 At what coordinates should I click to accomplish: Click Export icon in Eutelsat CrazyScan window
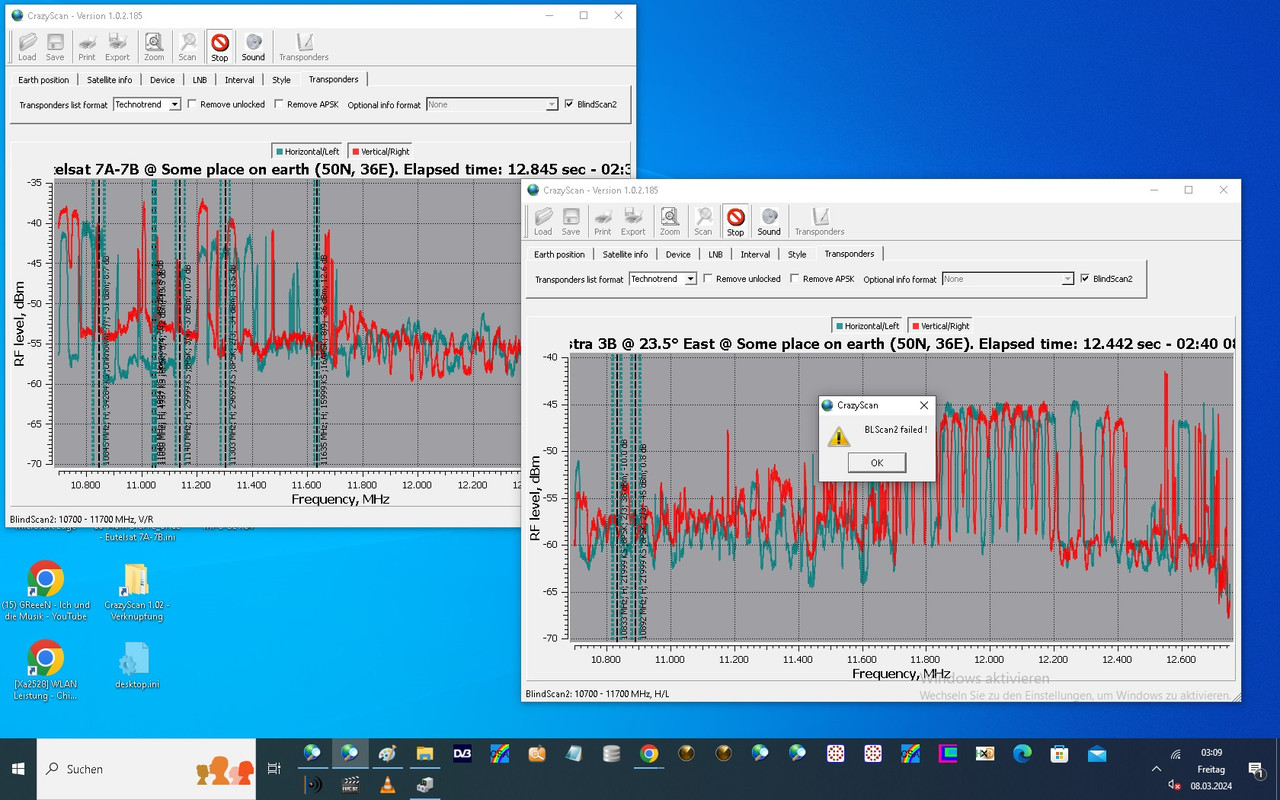pos(118,46)
